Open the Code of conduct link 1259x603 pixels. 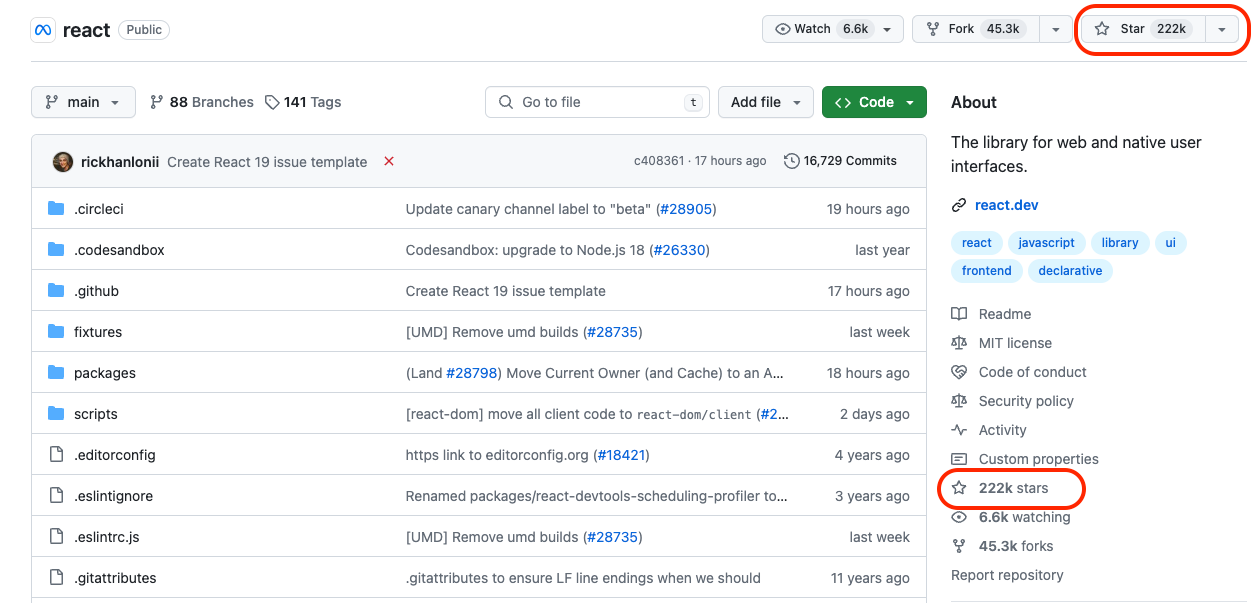(1032, 372)
